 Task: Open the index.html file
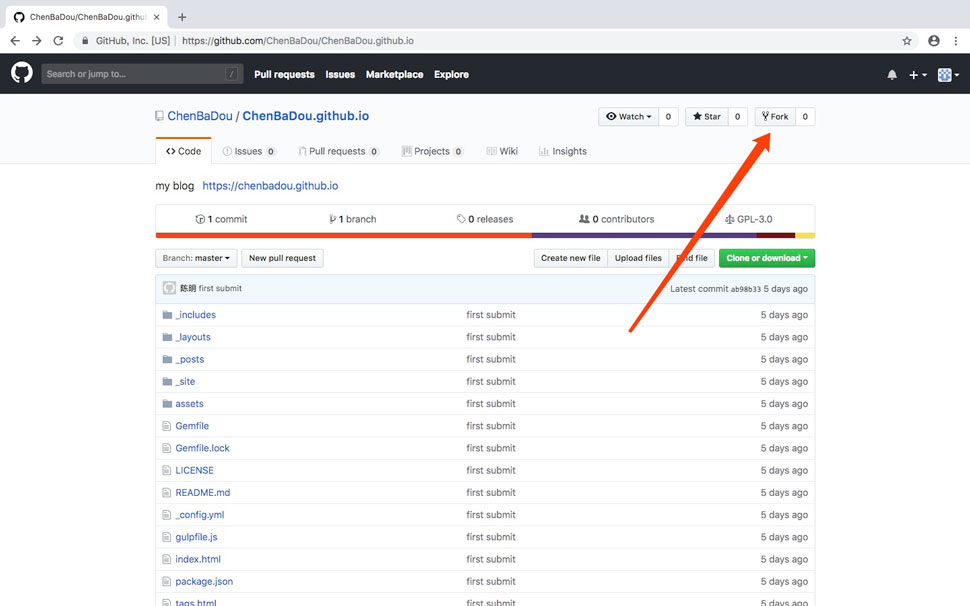pos(198,560)
